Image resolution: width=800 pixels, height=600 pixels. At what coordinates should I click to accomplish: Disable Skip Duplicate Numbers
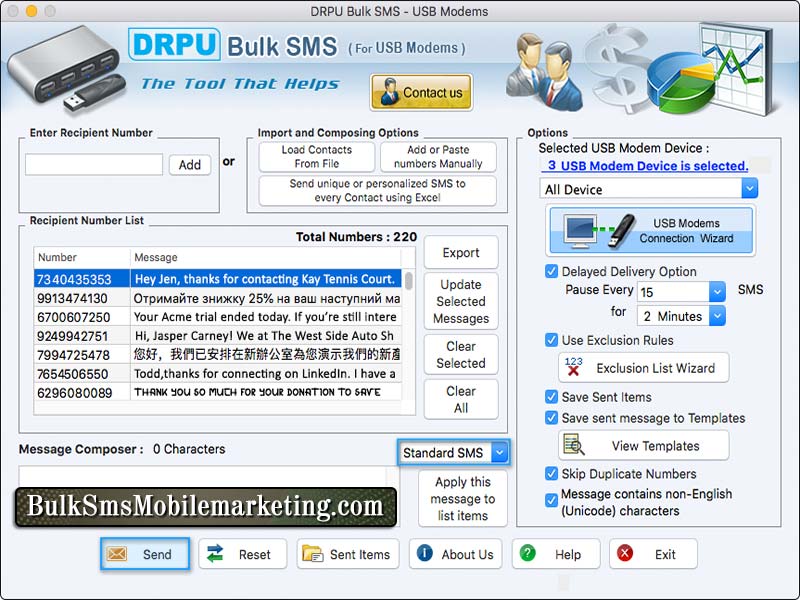551,474
